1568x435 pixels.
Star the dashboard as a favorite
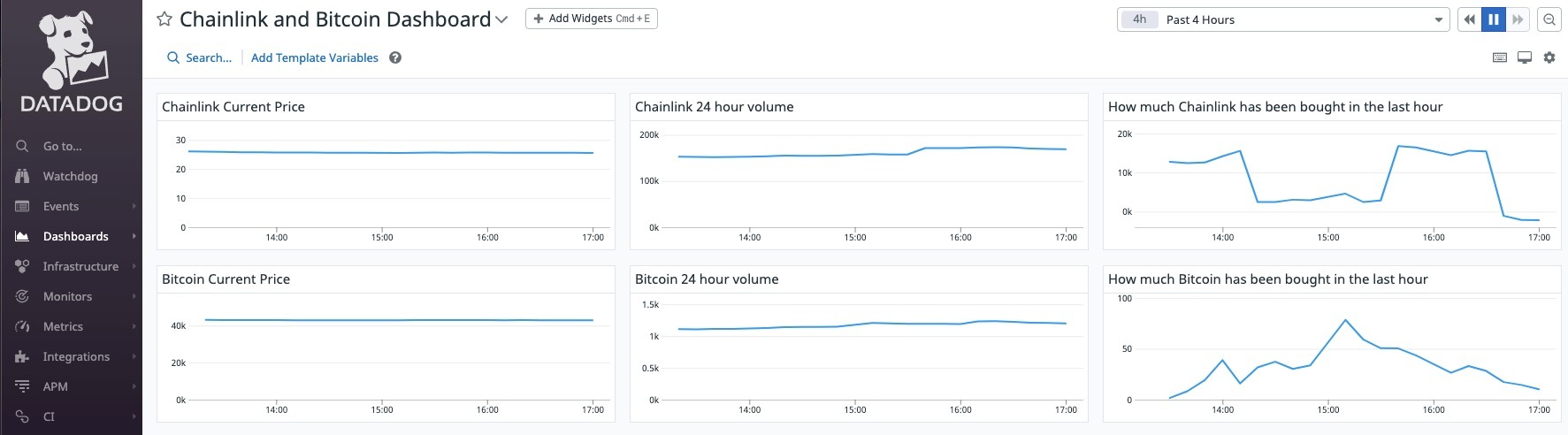click(x=164, y=19)
